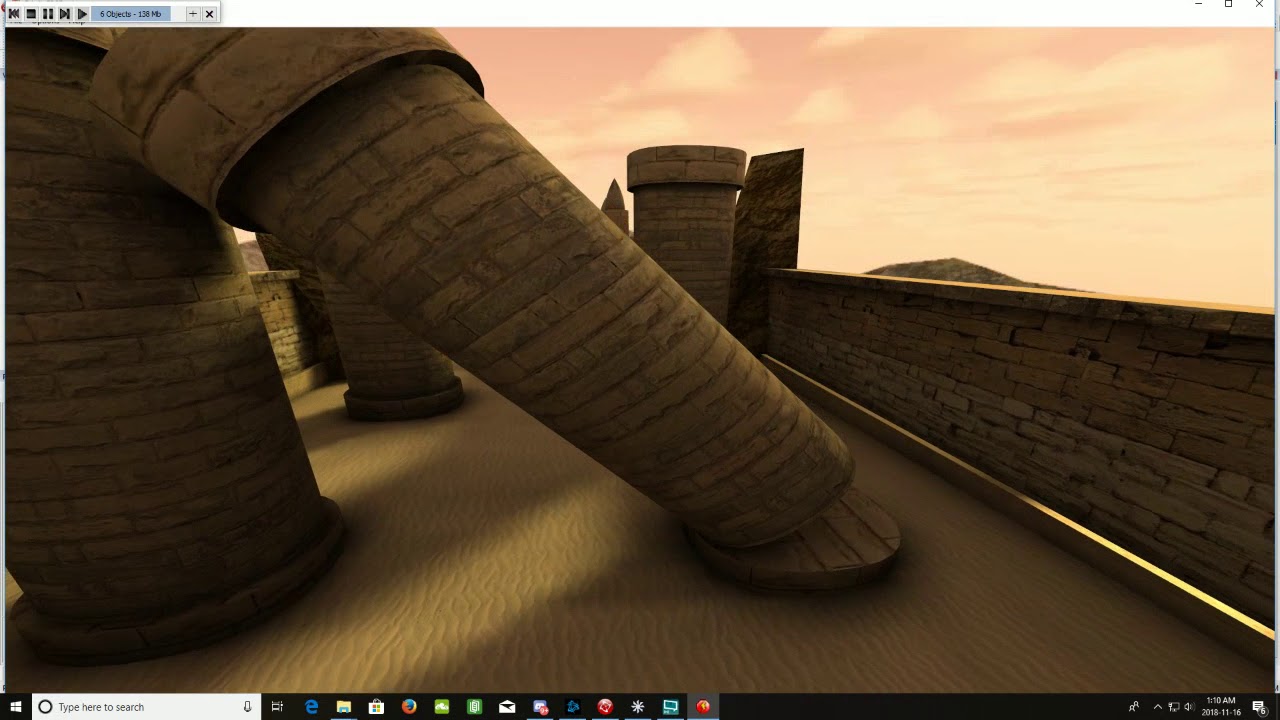Viewport: 1280px width, 720px height.
Task: Close the application window
Action: coord(1259,5)
